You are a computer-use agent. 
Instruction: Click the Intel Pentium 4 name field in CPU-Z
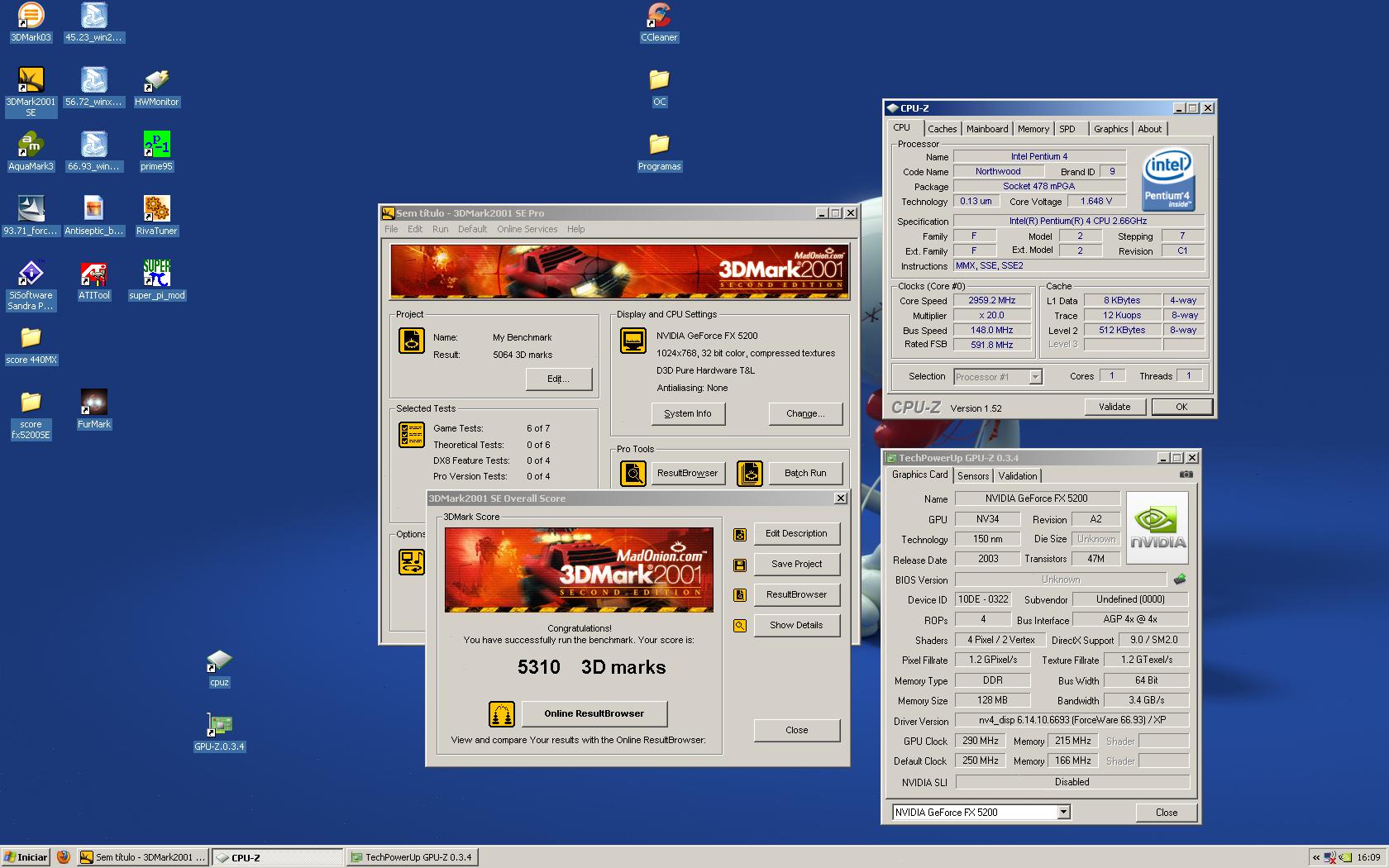click(1039, 156)
